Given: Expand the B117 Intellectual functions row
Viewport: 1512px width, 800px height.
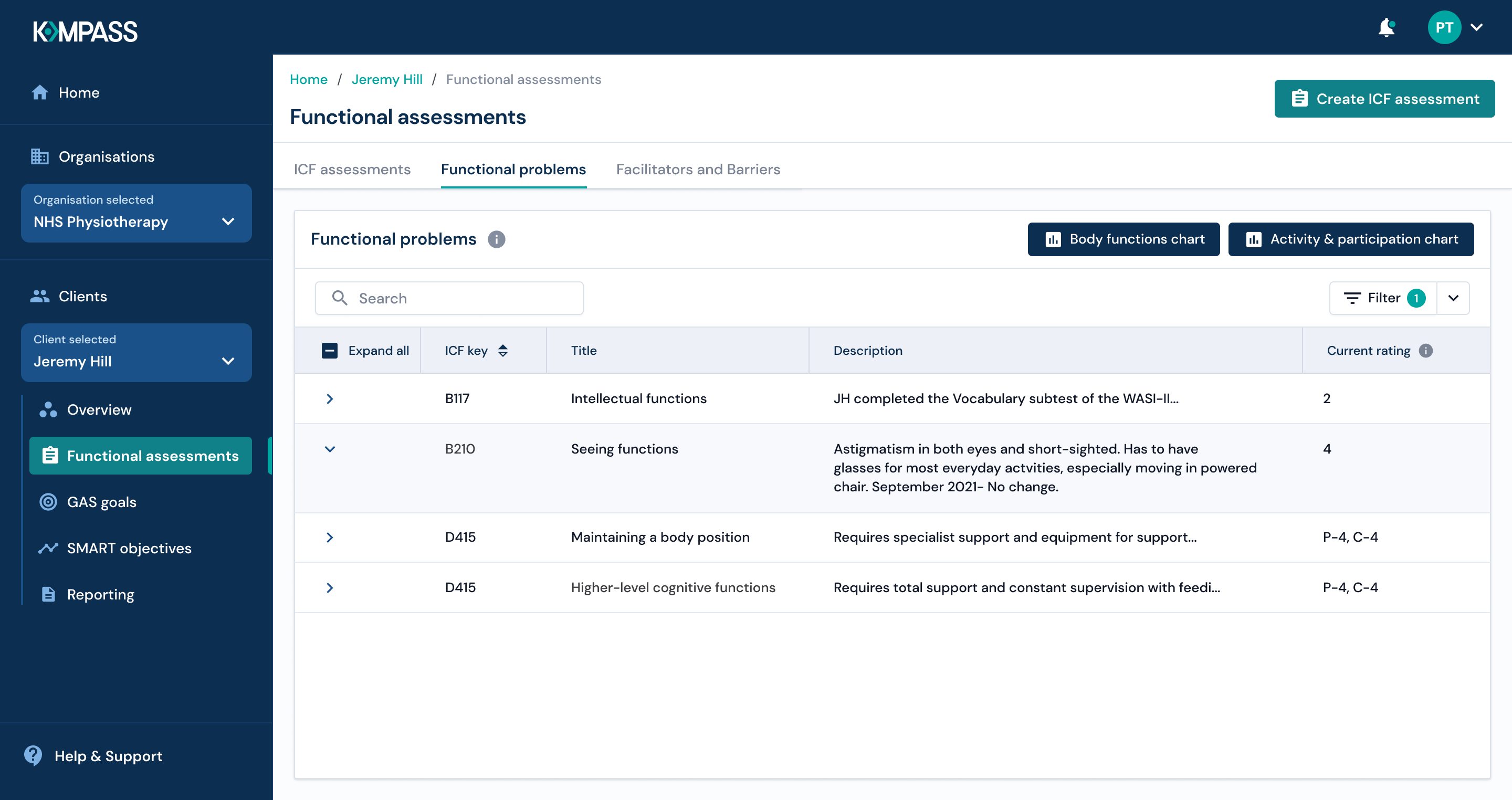Looking at the screenshot, I should (x=330, y=398).
